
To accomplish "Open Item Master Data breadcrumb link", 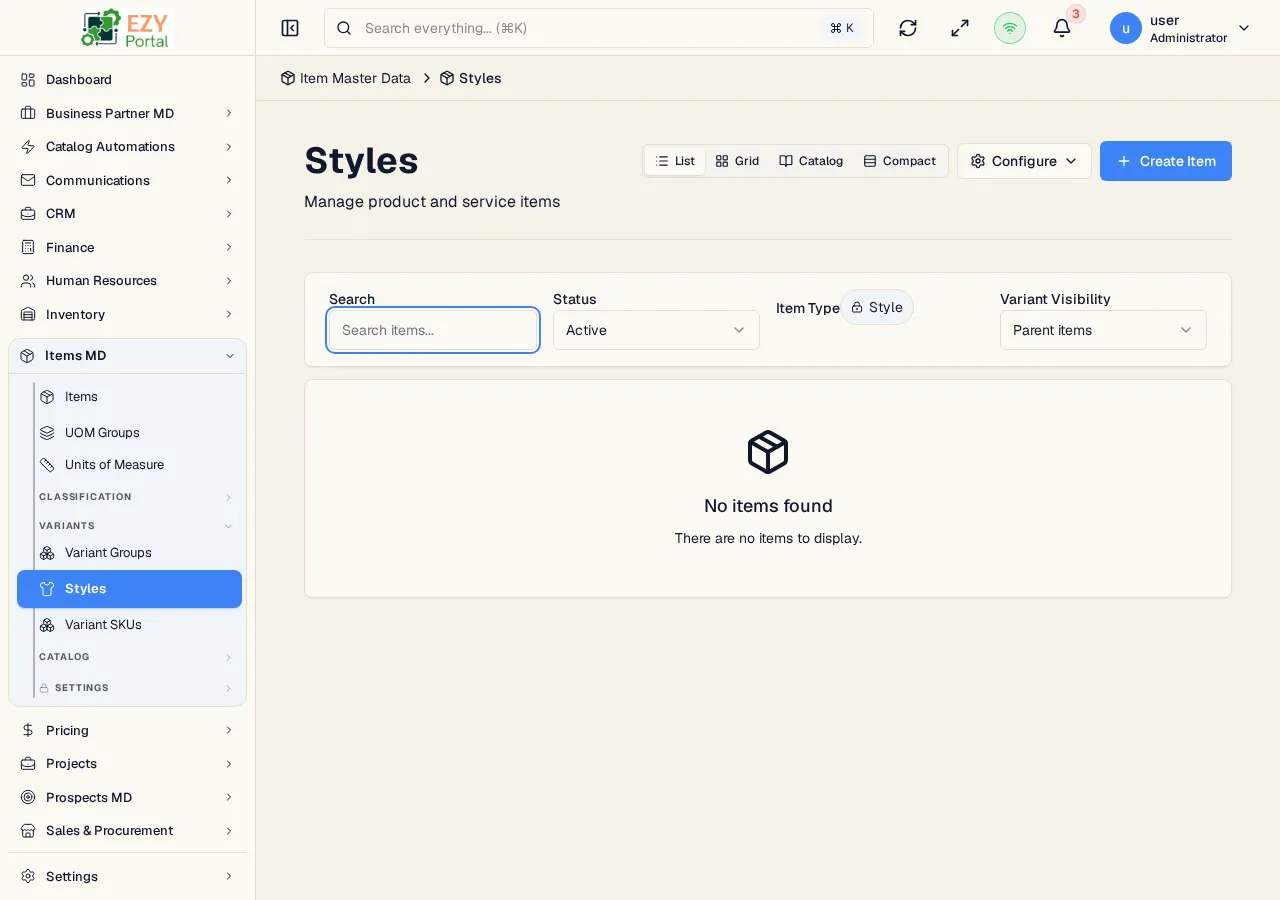I will coord(346,78).
